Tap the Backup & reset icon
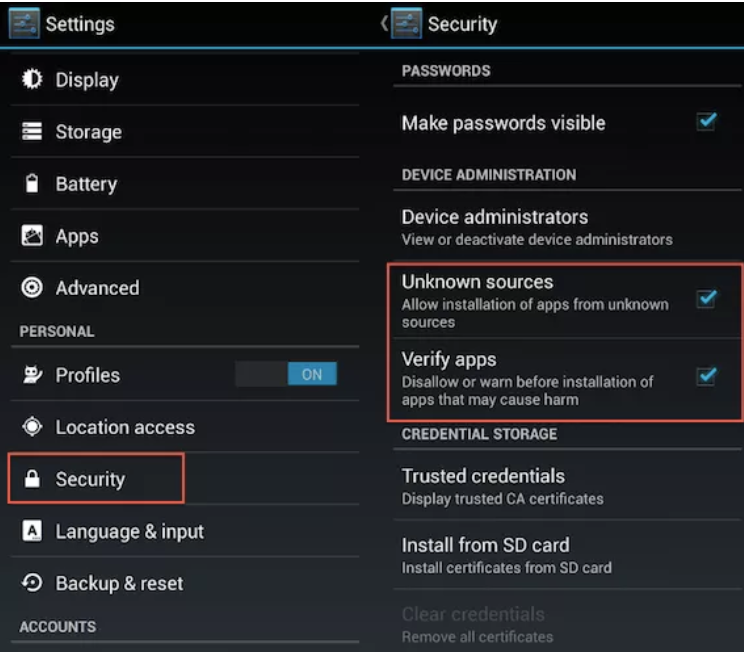The image size is (744, 652). (x=32, y=583)
